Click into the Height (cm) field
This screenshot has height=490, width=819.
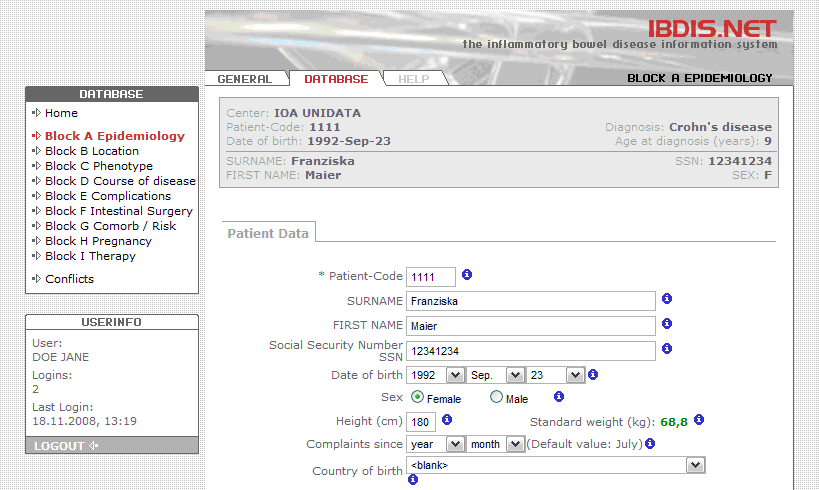click(x=420, y=422)
